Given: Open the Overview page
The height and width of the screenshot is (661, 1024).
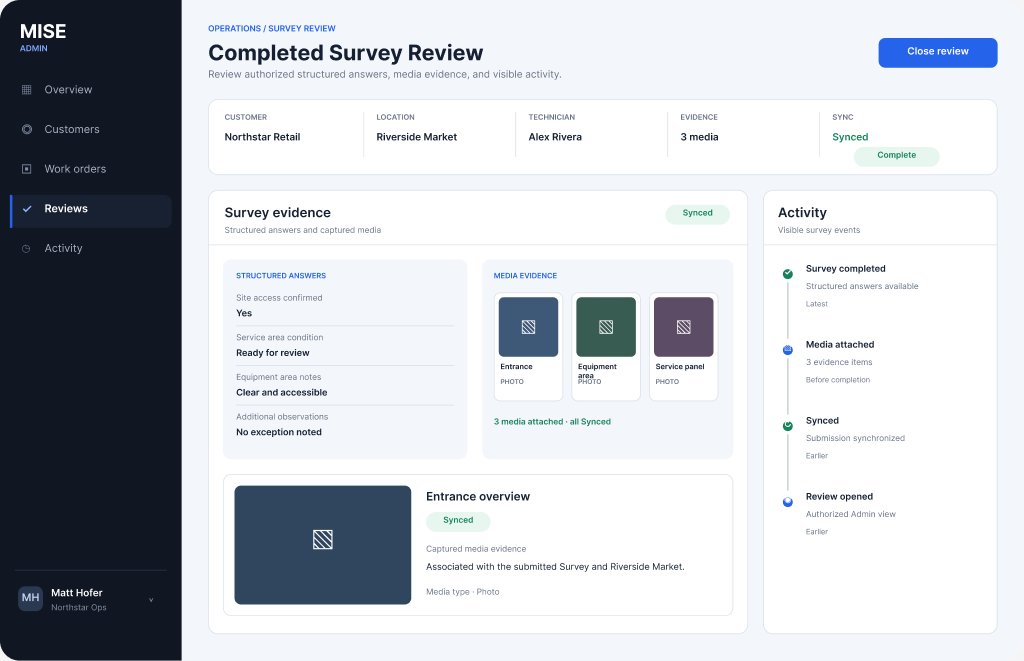Looking at the screenshot, I should click(x=91, y=89).
